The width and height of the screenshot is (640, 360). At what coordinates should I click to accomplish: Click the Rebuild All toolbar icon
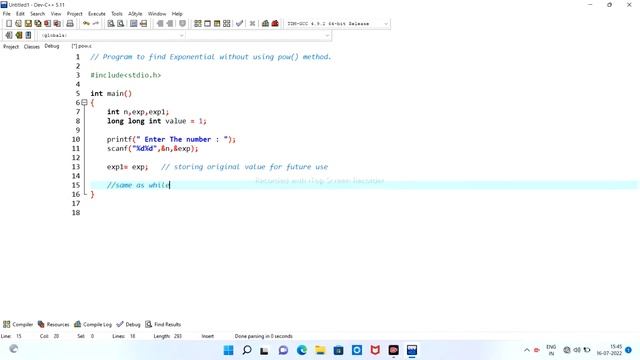tap(227, 24)
